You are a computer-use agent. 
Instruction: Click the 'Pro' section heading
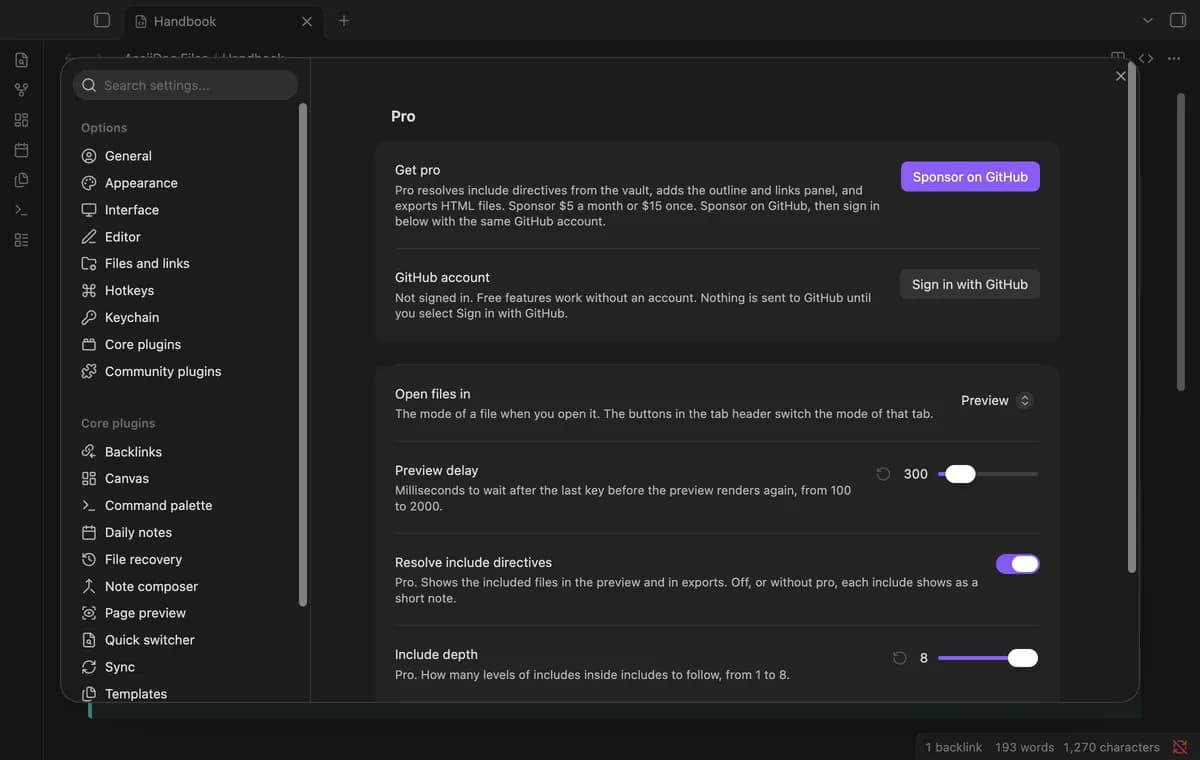click(x=403, y=116)
